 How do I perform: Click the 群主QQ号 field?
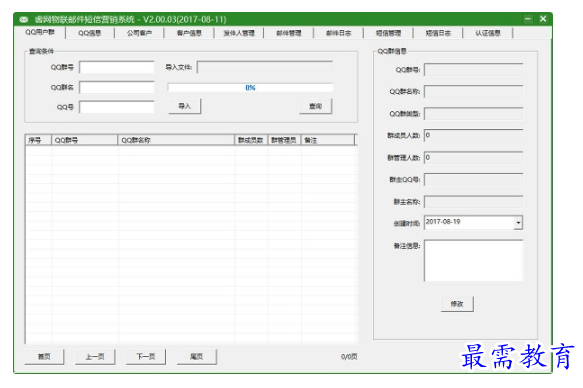click(474, 180)
